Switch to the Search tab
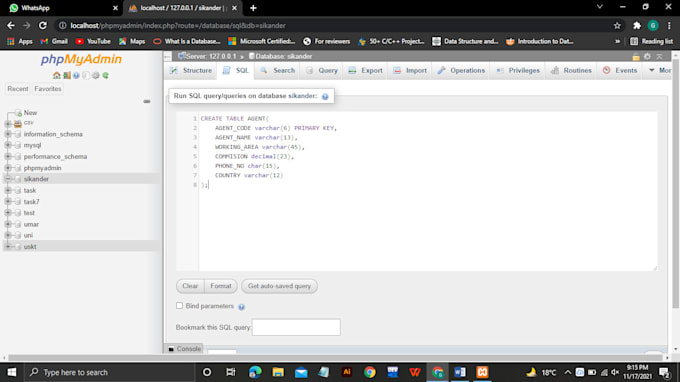 click(278, 70)
